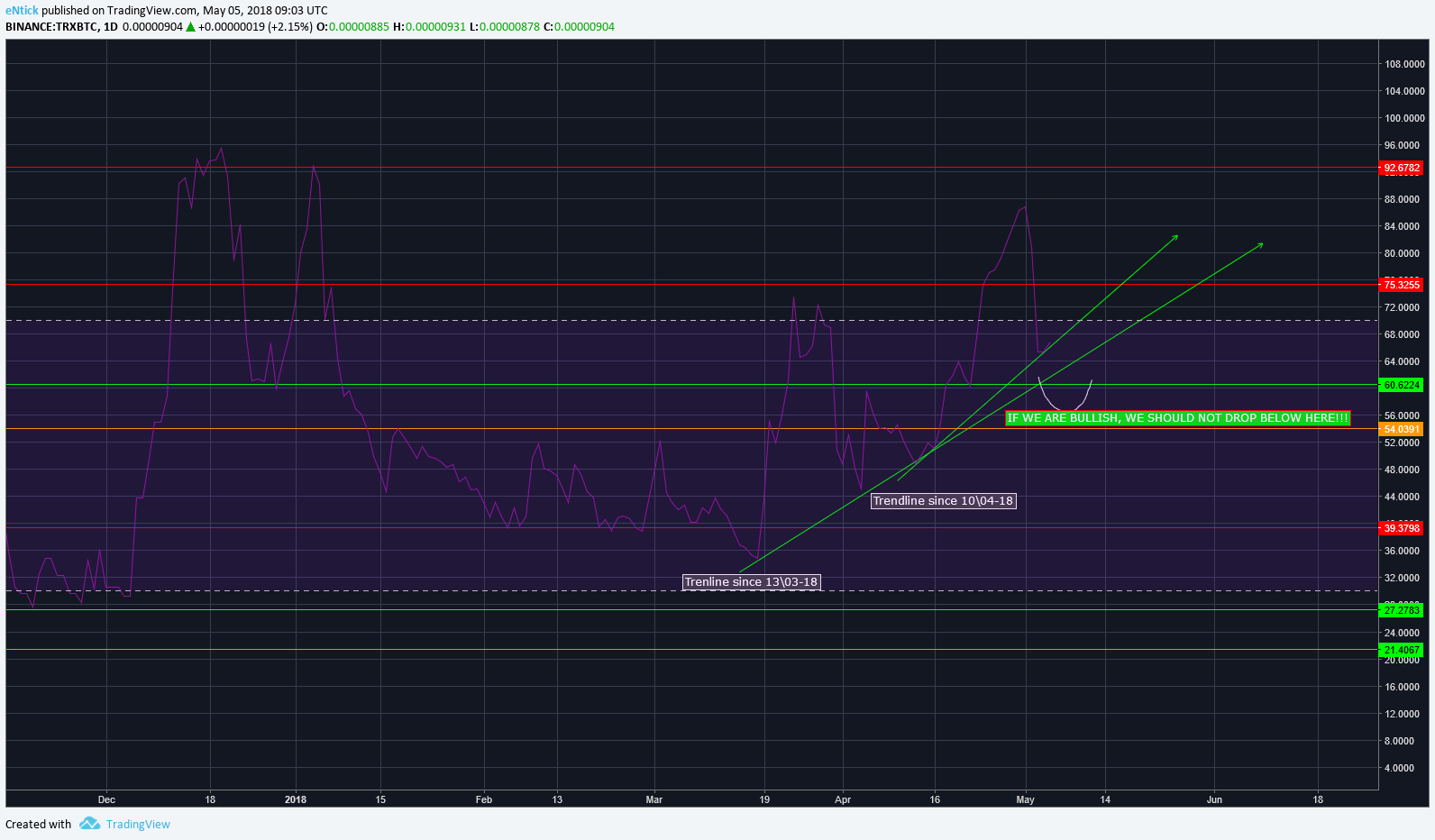This screenshot has width=1435, height=840.
Task: Select the 21.4067 green price label
Action: [x=1402, y=650]
